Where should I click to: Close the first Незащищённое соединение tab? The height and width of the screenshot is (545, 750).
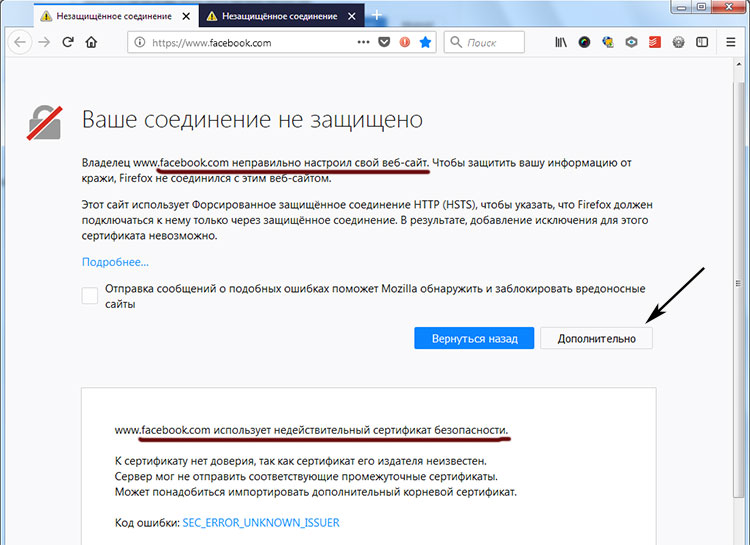click(186, 16)
